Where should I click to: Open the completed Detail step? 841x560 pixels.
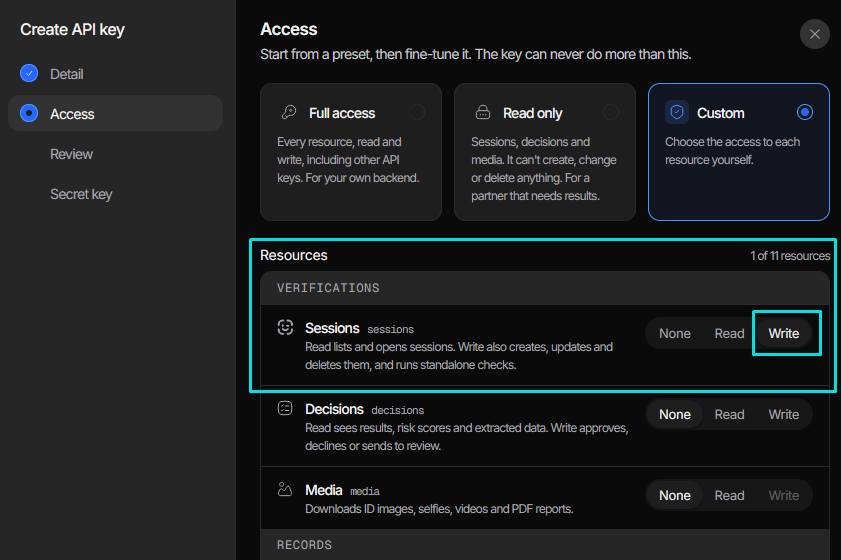click(x=115, y=73)
